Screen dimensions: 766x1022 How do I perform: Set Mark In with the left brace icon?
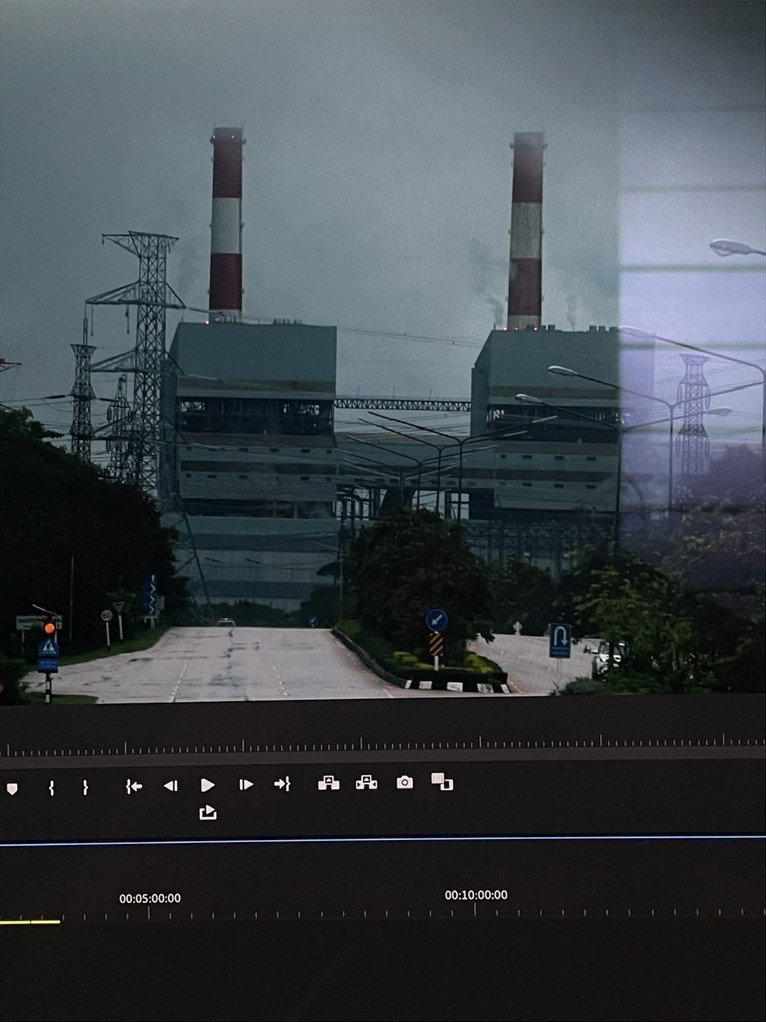click(51, 787)
